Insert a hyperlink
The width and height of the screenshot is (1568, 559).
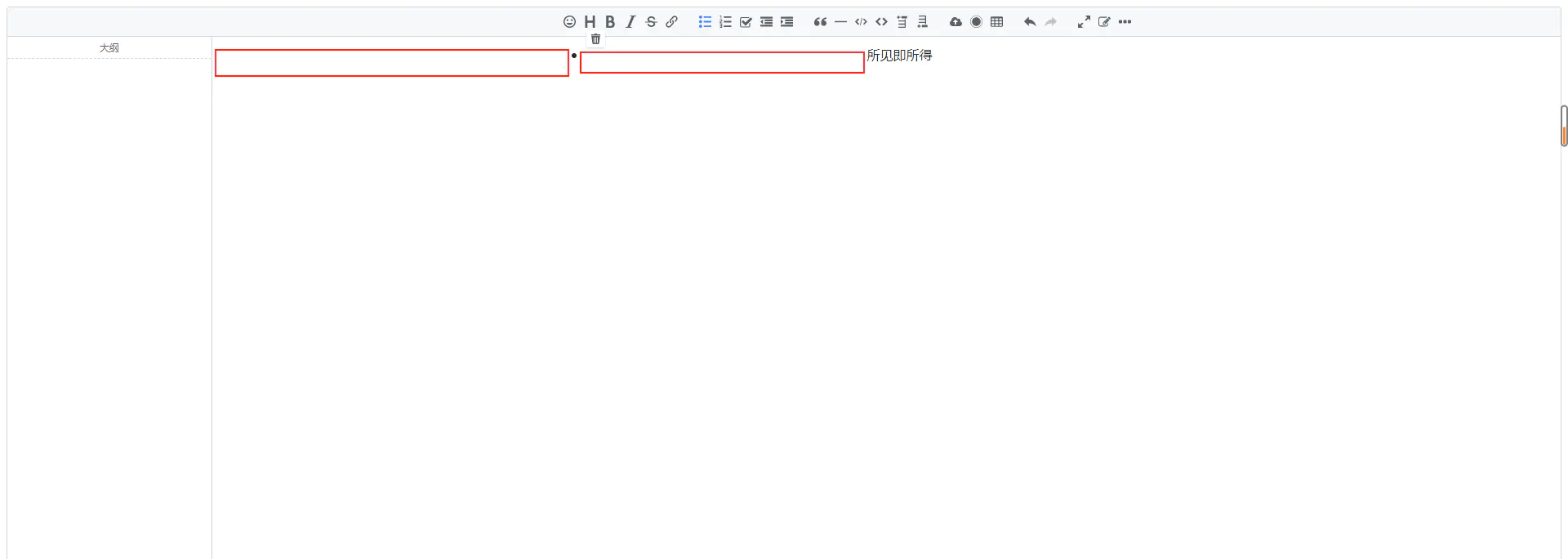coord(671,22)
